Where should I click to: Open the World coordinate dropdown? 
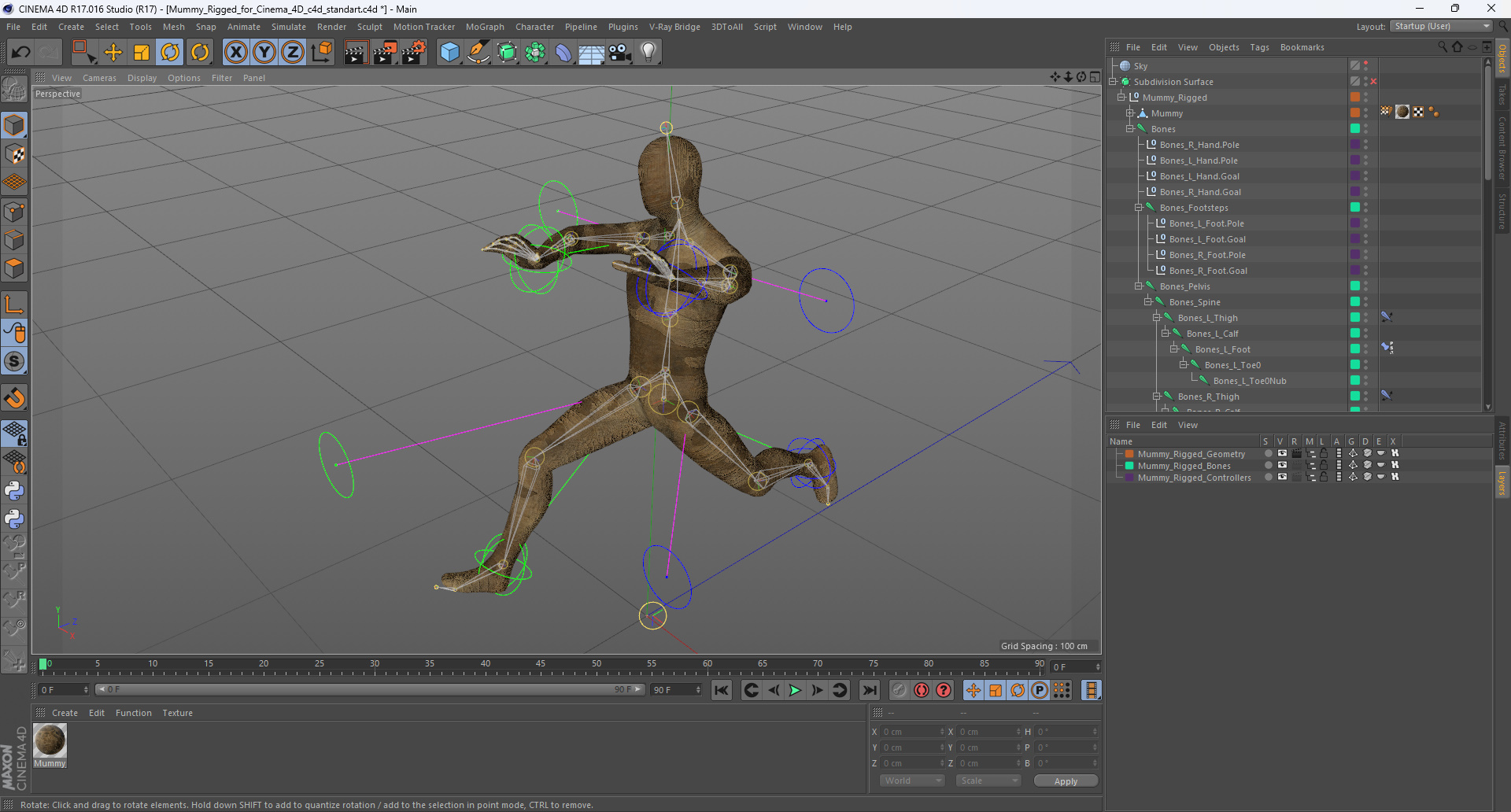point(911,781)
